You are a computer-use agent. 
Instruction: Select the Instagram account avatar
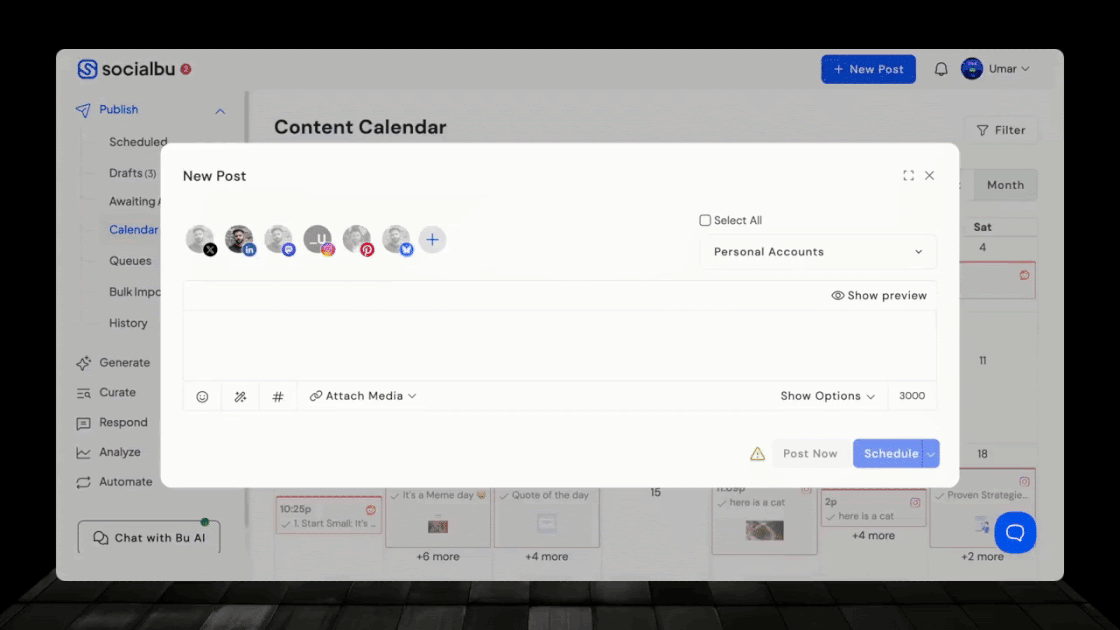click(x=318, y=240)
